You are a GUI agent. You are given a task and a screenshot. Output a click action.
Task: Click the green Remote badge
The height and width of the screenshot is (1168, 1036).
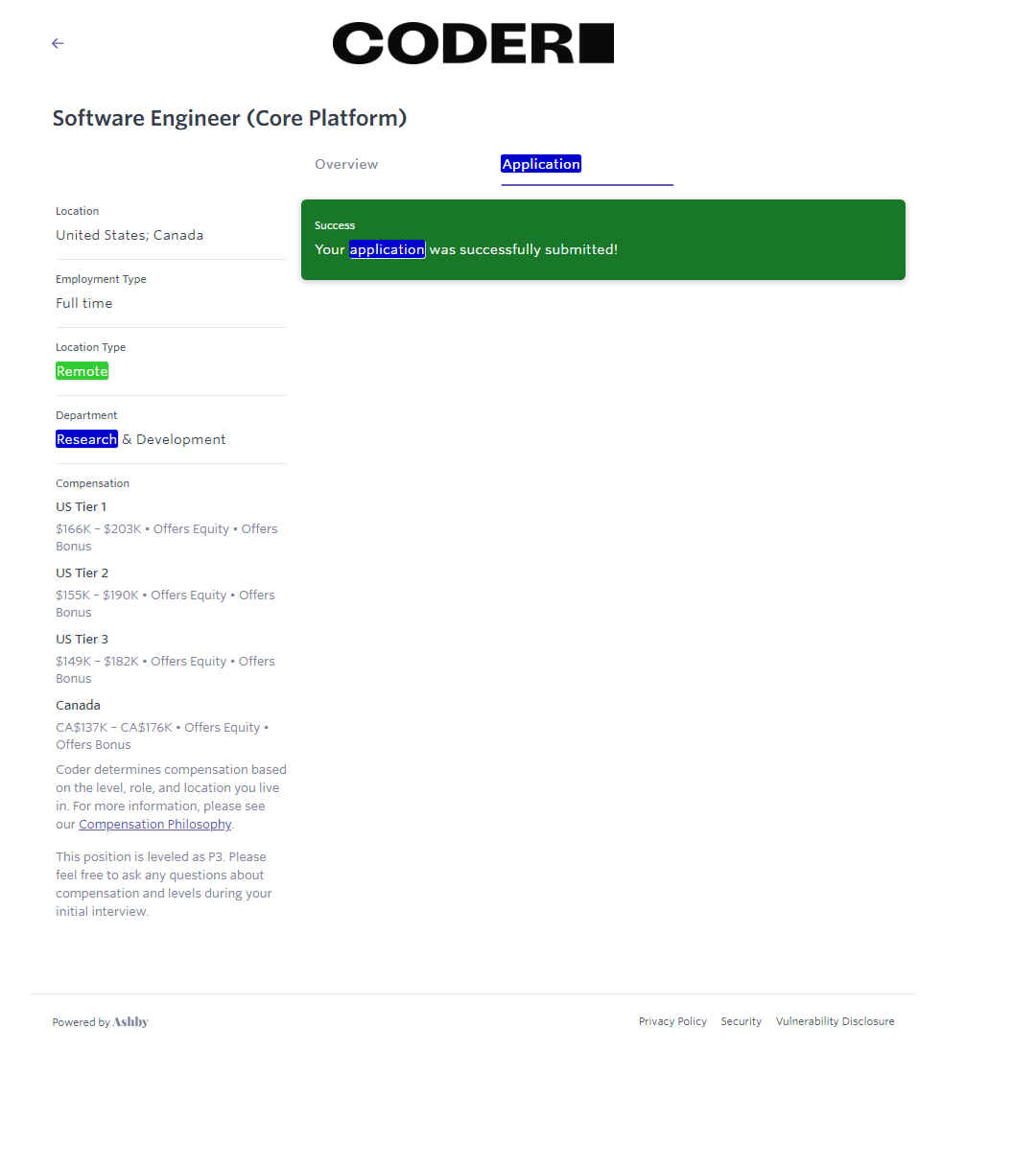click(x=82, y=371)
